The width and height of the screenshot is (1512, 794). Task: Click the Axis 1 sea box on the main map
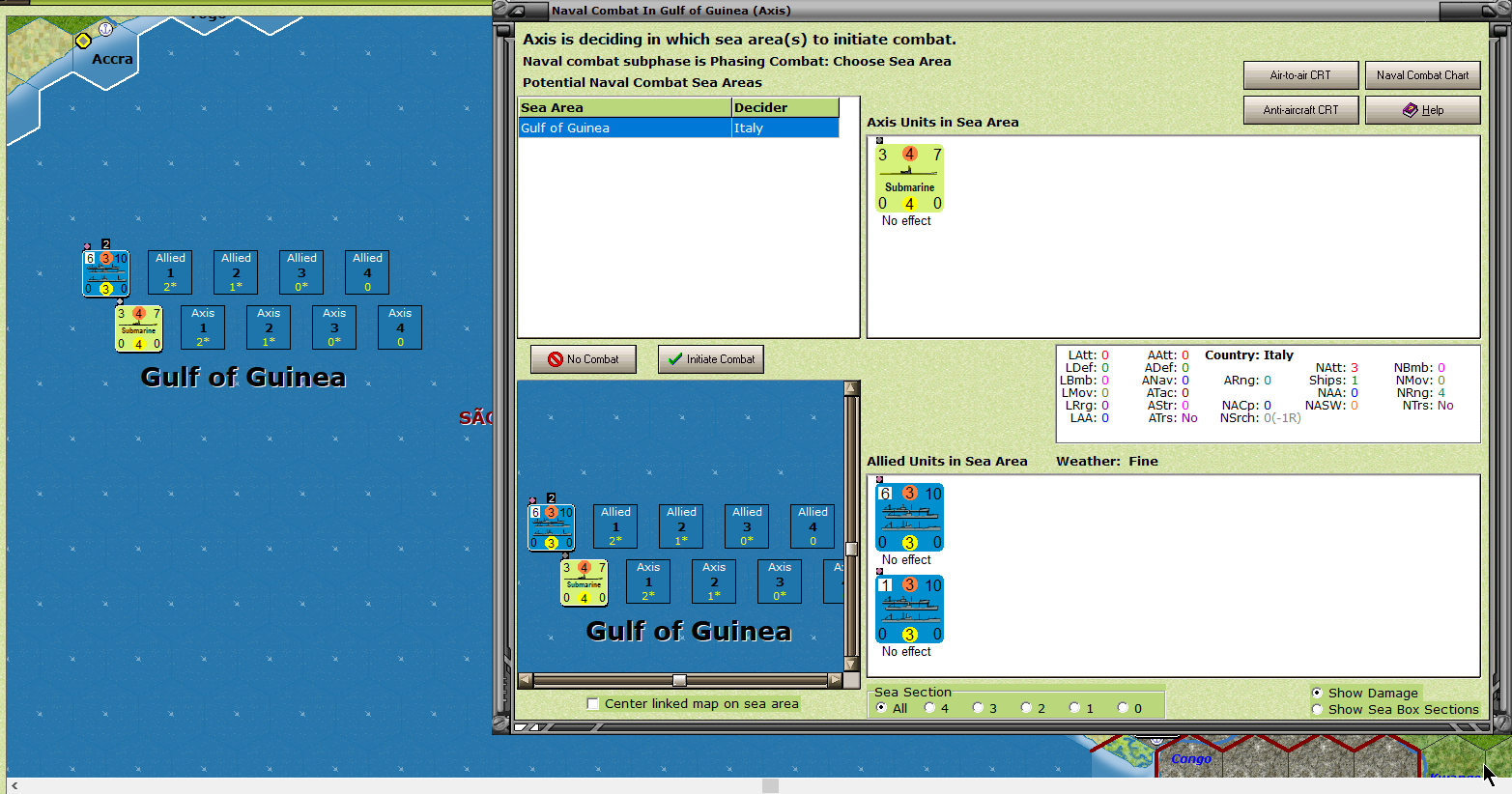[203, 327]
